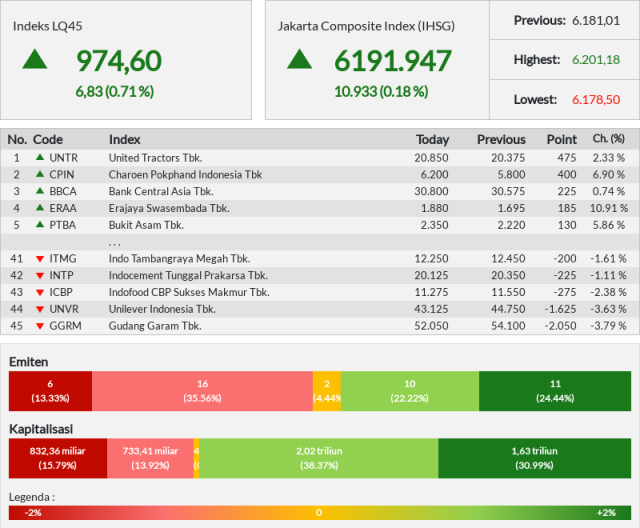Click the red down triangle next to GGRM
The image size is (640, 528).
click(40, 326)
